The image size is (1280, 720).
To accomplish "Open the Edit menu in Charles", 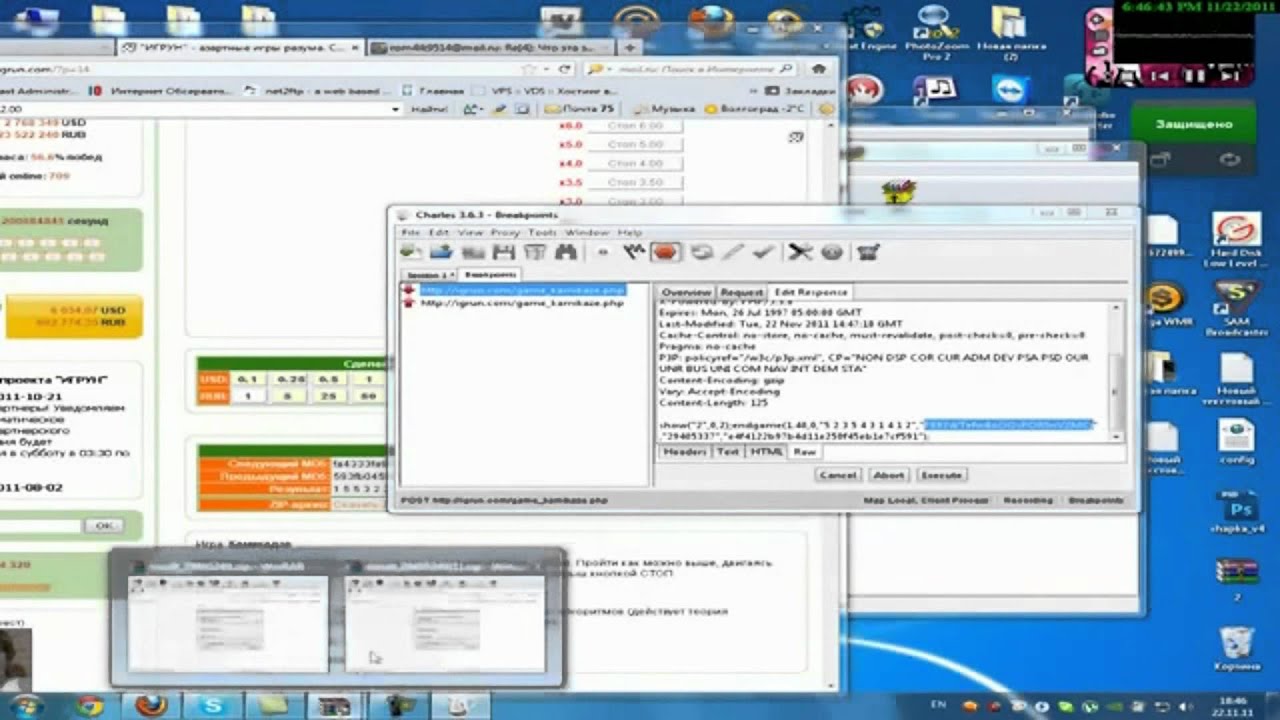I will tap(439, 232).
